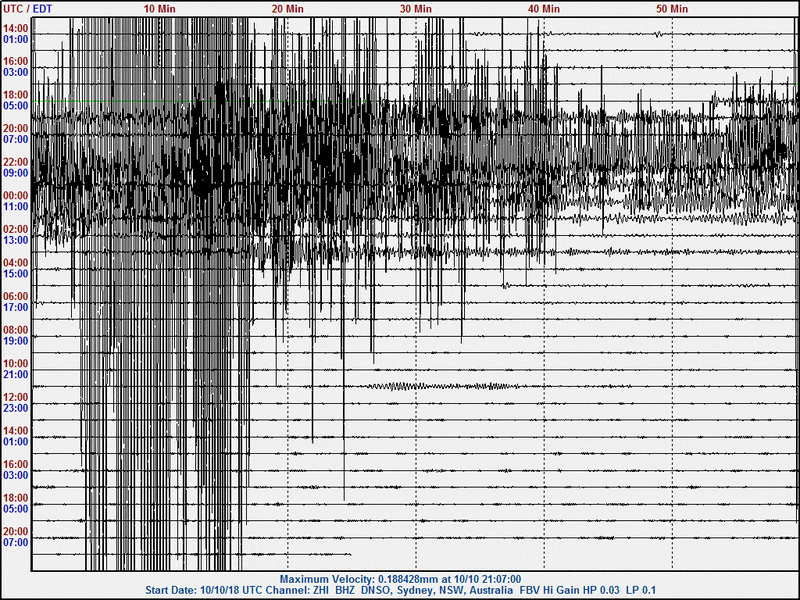800x600 pixels.
Task: Click the red 12:00 UTC row label
Action: (16, 397)
